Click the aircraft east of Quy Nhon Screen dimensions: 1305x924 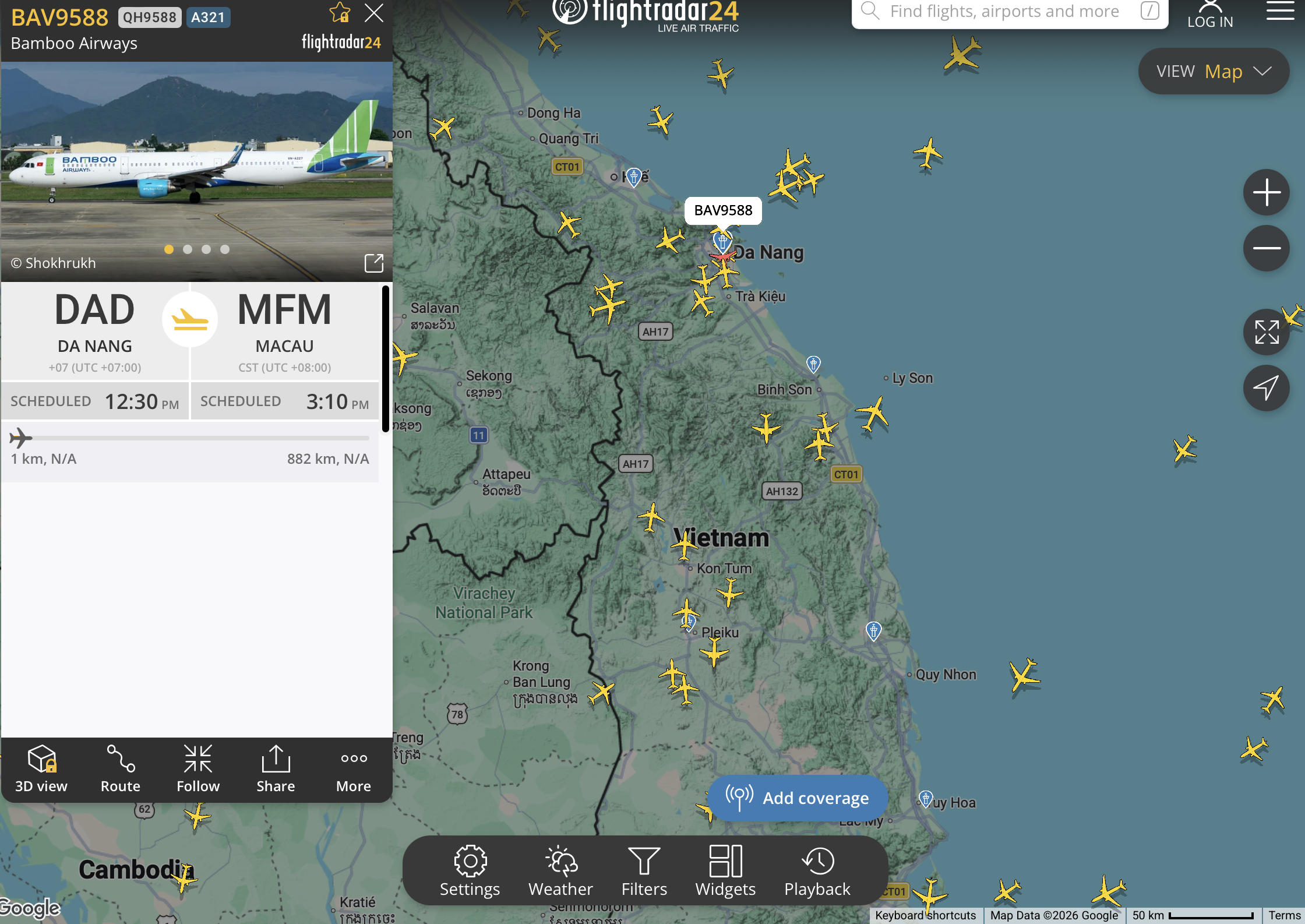pos(1025,675)
